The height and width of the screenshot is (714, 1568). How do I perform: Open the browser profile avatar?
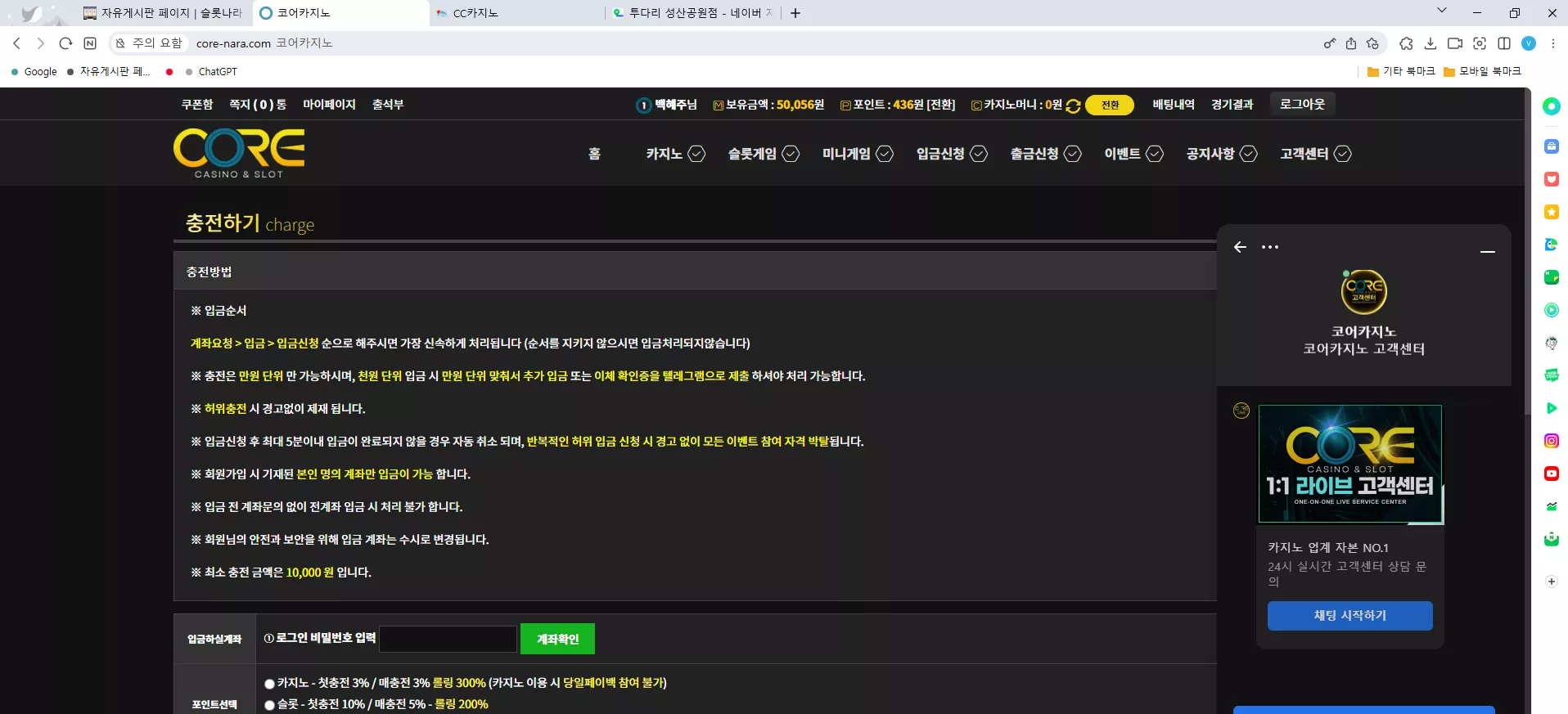[x=1529, y=43]
